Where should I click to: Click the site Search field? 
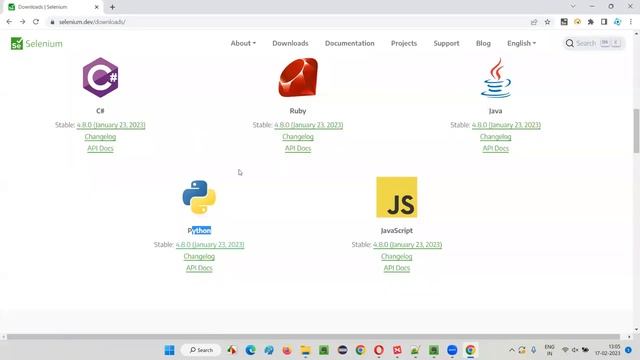593,43
